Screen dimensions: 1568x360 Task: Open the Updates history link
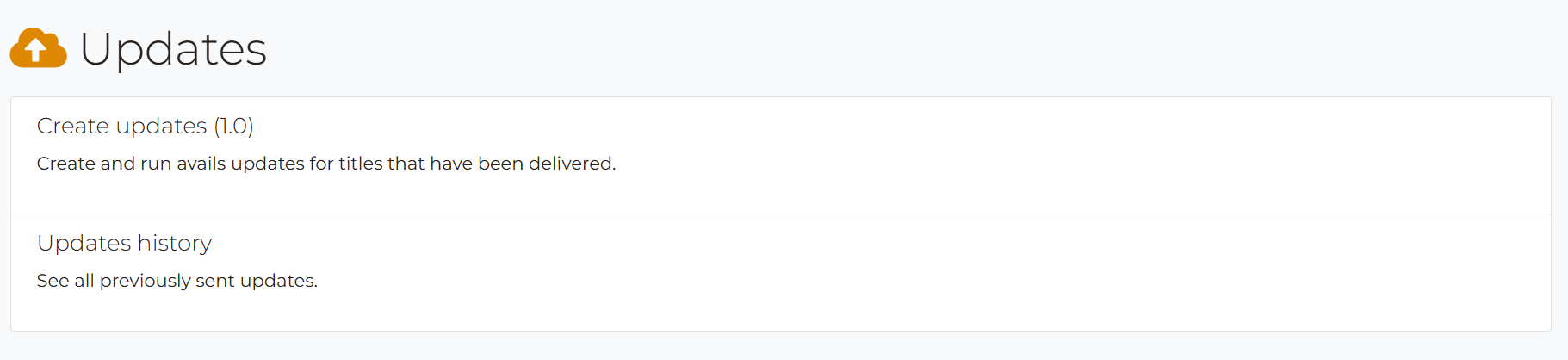coord(124,243)
